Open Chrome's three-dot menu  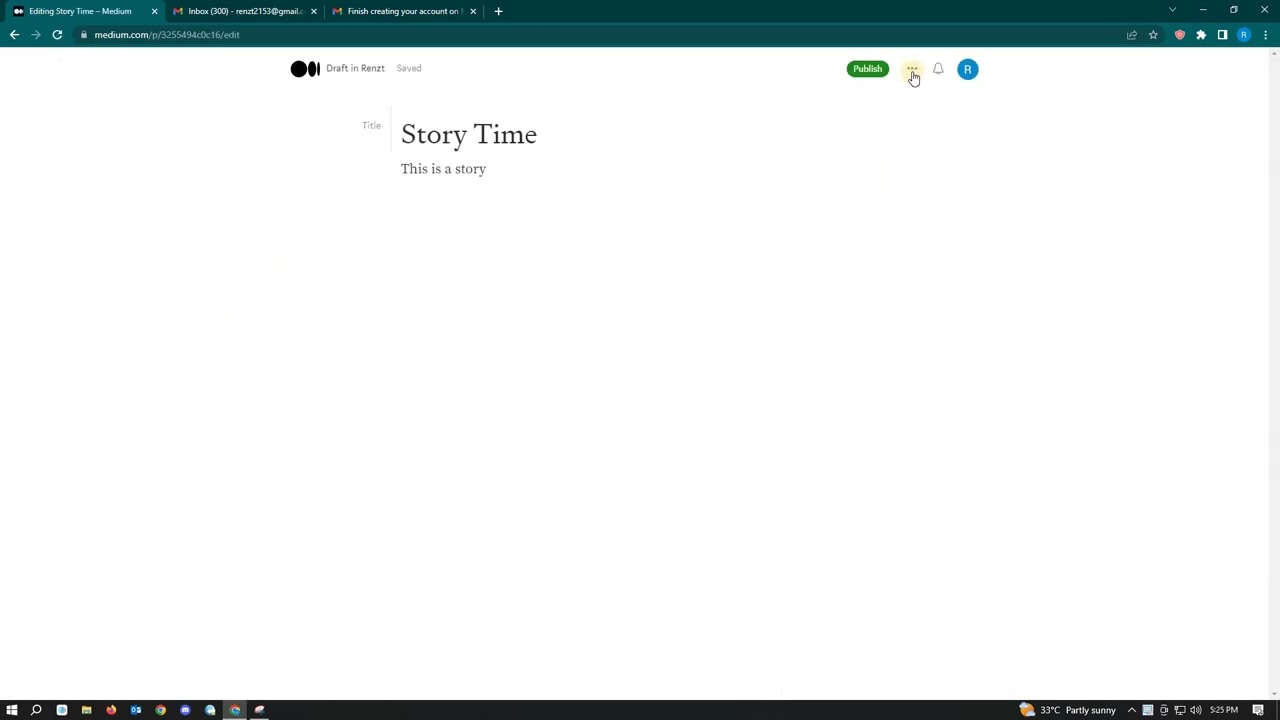pos(1265,35)
